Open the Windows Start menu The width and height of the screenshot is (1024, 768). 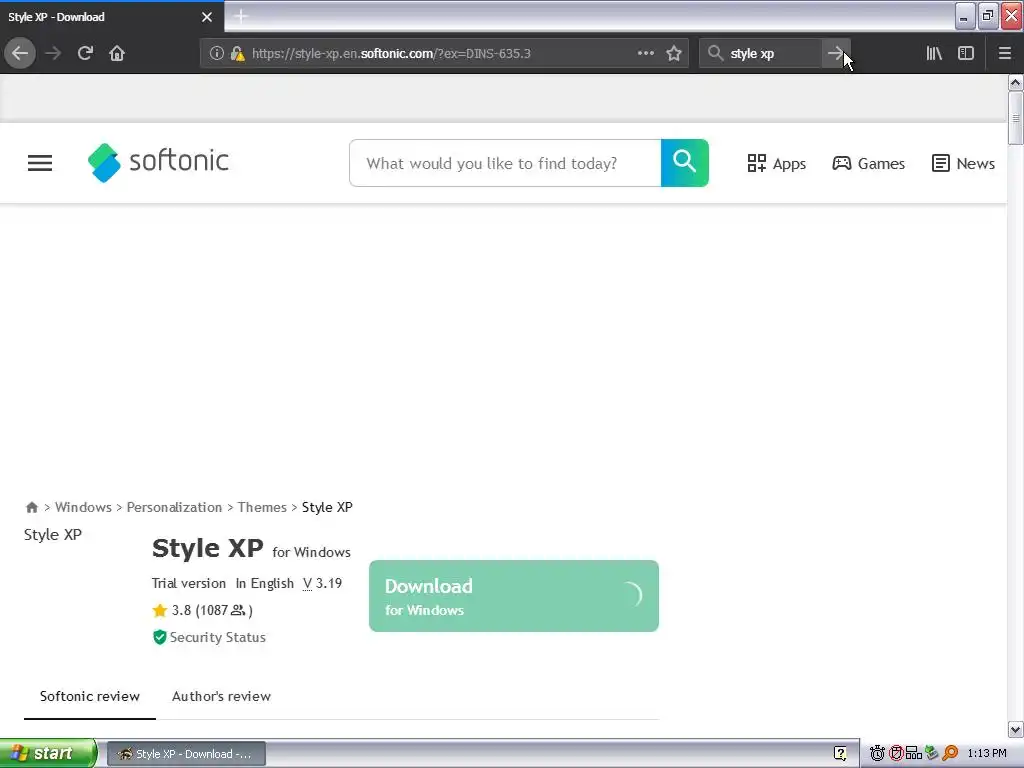(x=48, y=753)
